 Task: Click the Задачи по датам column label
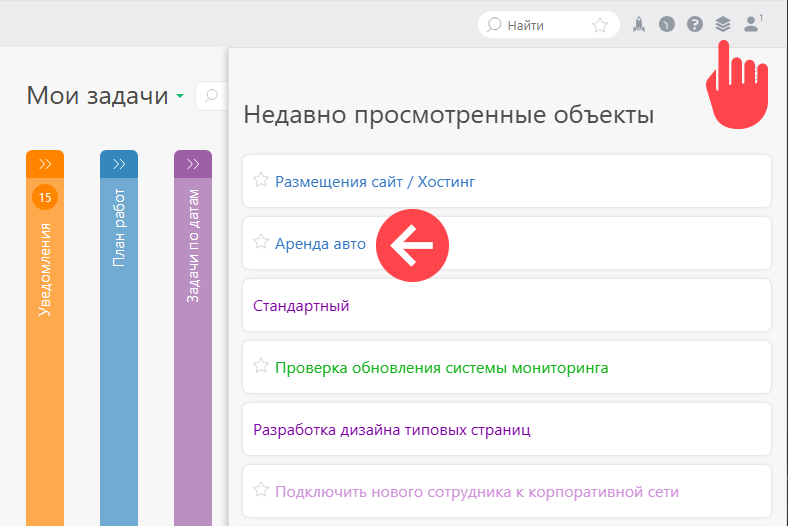[193, 246]
